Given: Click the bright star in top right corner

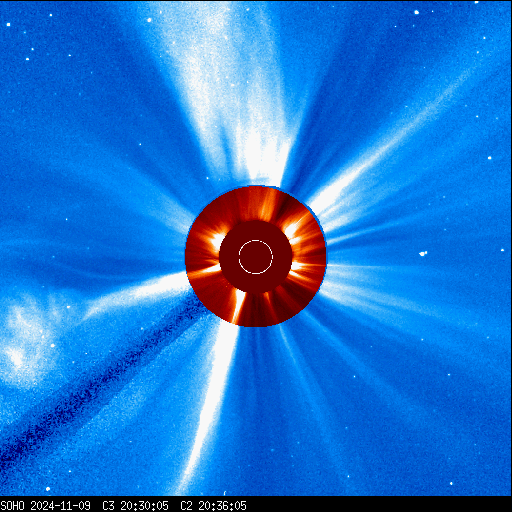Looking at the screenshot, I should (x=416, y=12).
